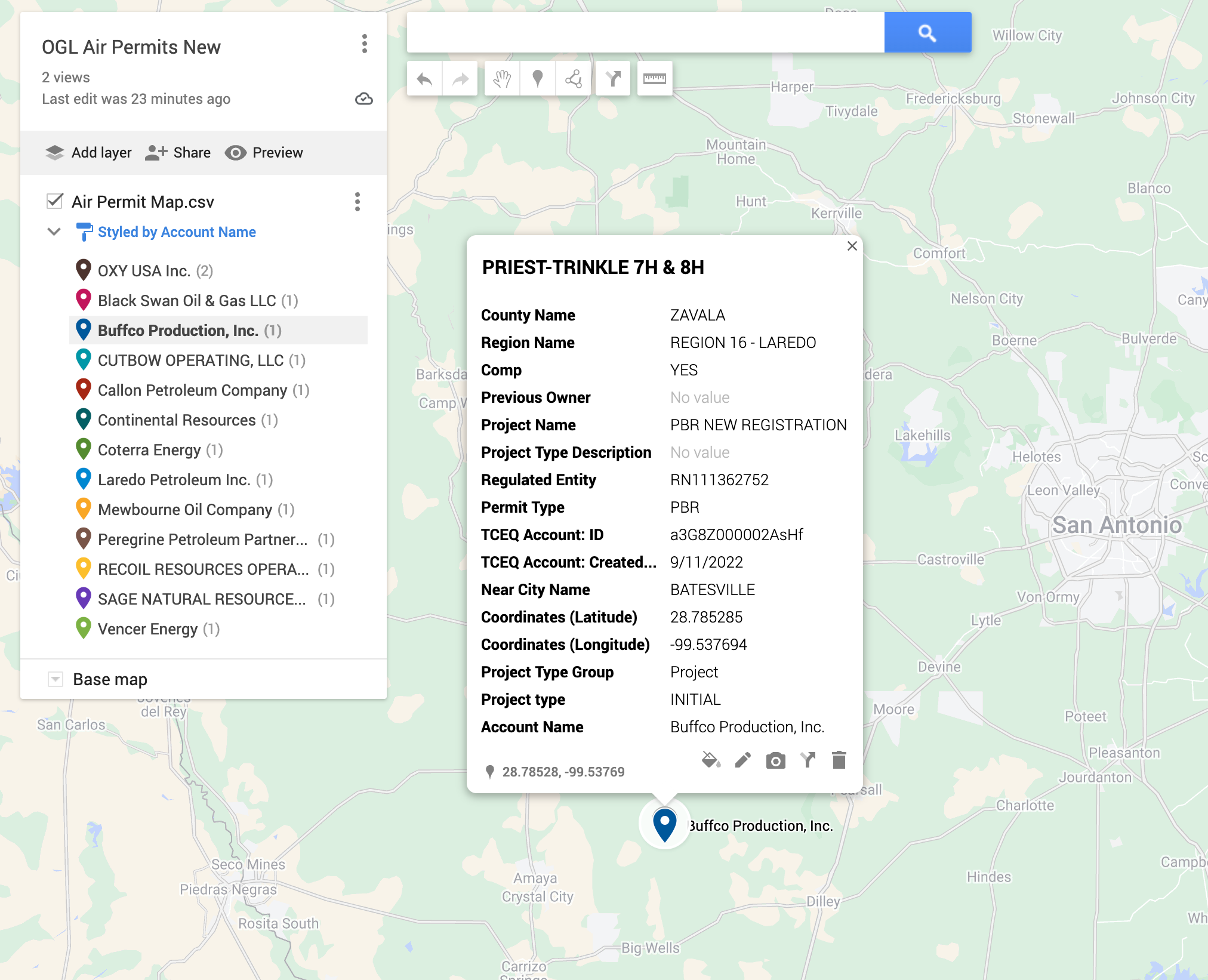1208x980 pixels.
Task: Open the OGL Air Permits New options menu
Action: tap(364, 45)
